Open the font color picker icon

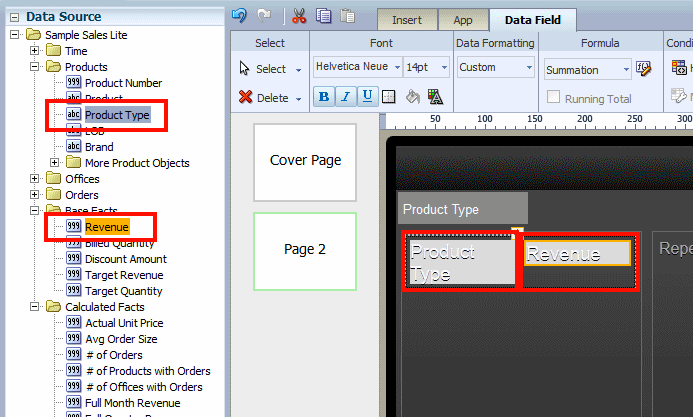point(435,97)
